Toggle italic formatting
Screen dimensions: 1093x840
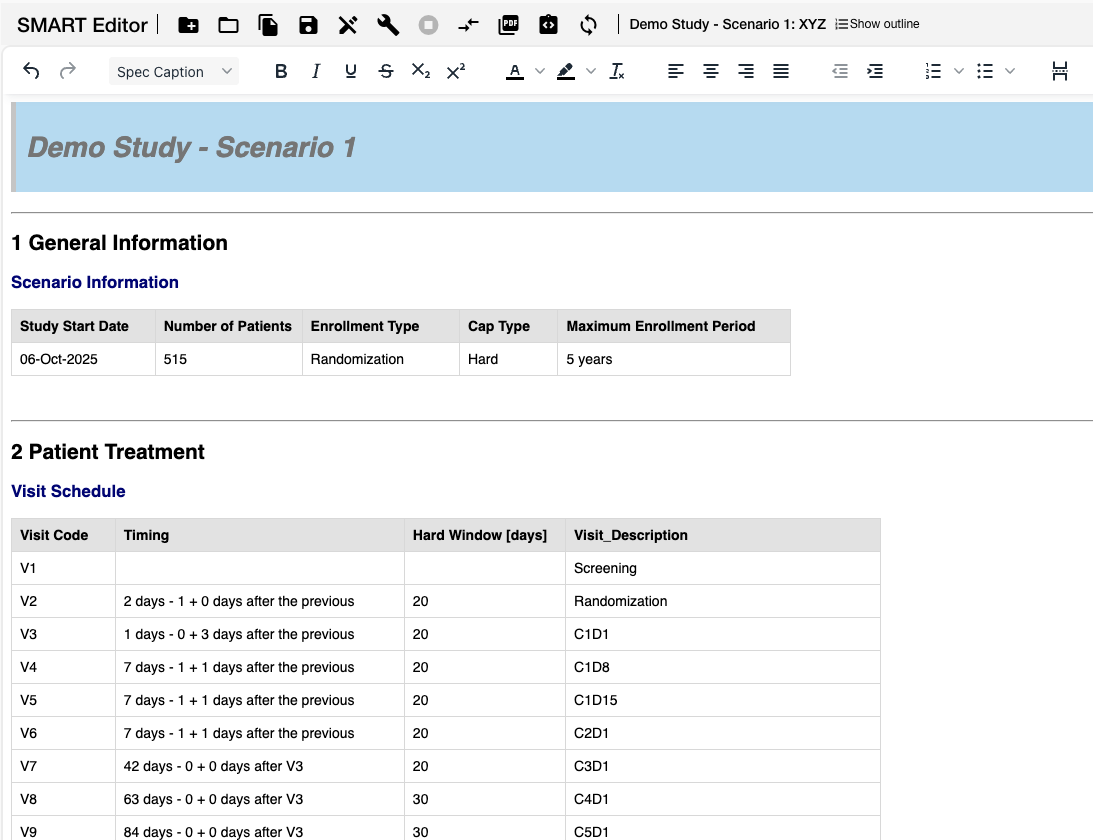coord(316,71)
